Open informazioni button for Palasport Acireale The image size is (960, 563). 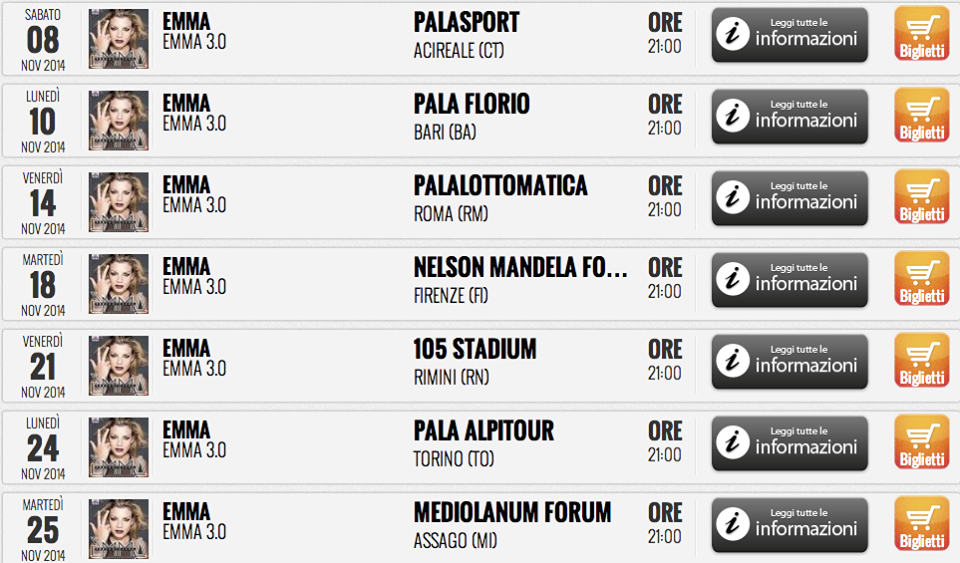(x=789, y=35)
